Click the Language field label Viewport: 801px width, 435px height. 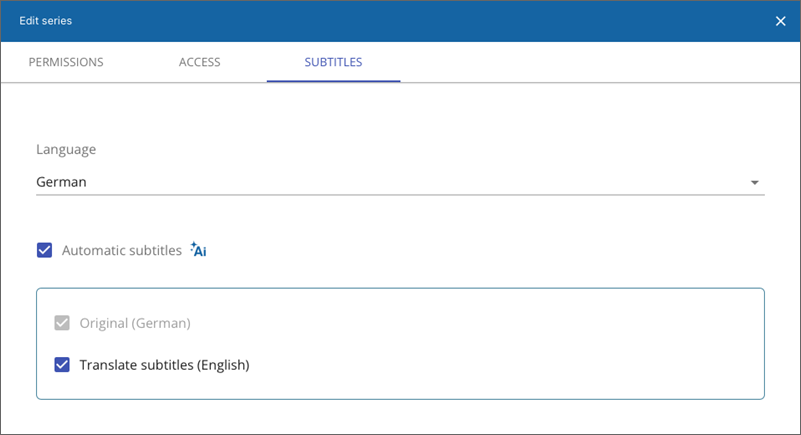click(x=66, y=150)
